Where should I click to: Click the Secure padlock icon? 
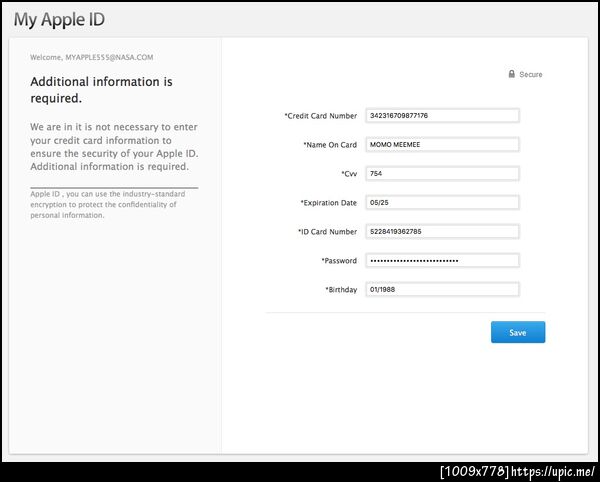pyautogui.click(x=512, y=74)
